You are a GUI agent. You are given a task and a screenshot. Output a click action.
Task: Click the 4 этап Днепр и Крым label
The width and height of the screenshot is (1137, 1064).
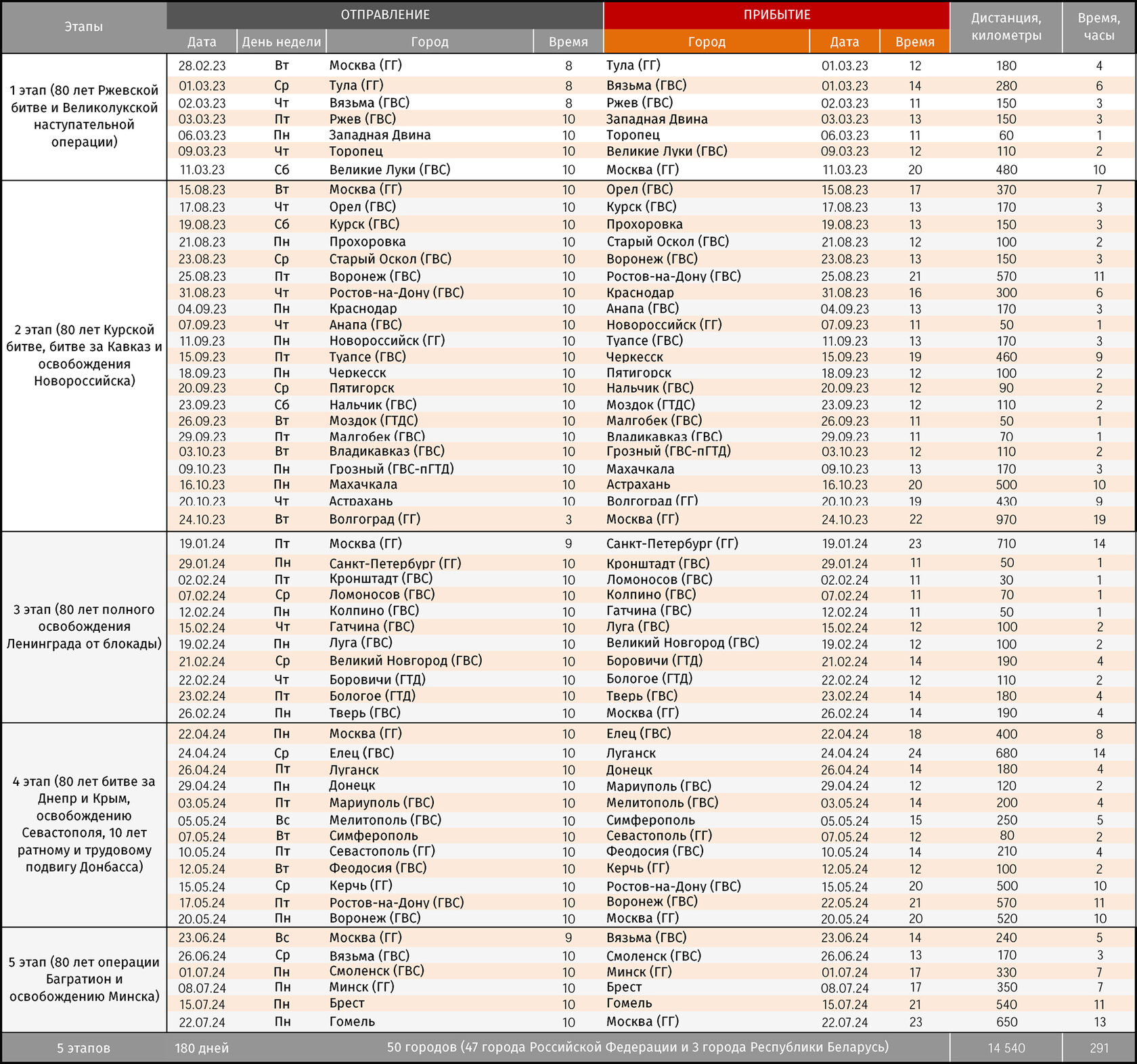pos(84,824)
